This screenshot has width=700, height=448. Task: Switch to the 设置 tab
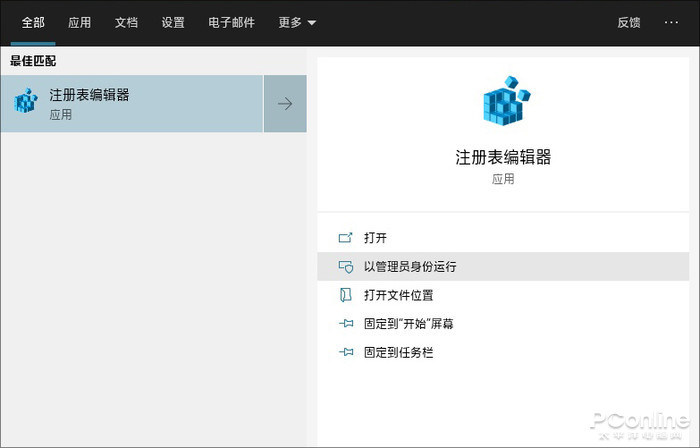click(x=173, y=22)
